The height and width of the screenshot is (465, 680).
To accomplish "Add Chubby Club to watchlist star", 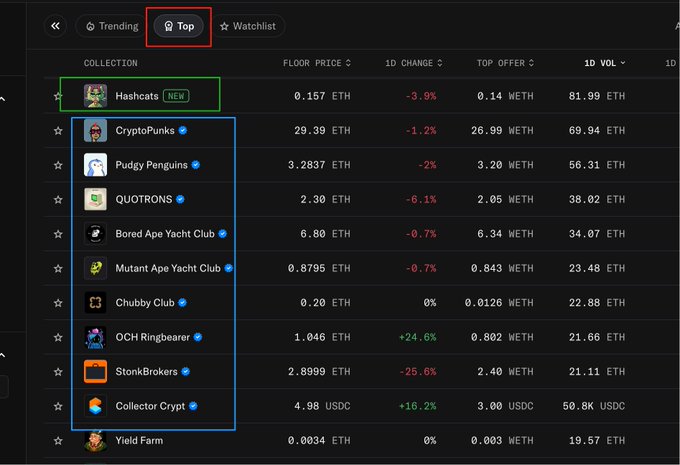I will click(58, 303).
